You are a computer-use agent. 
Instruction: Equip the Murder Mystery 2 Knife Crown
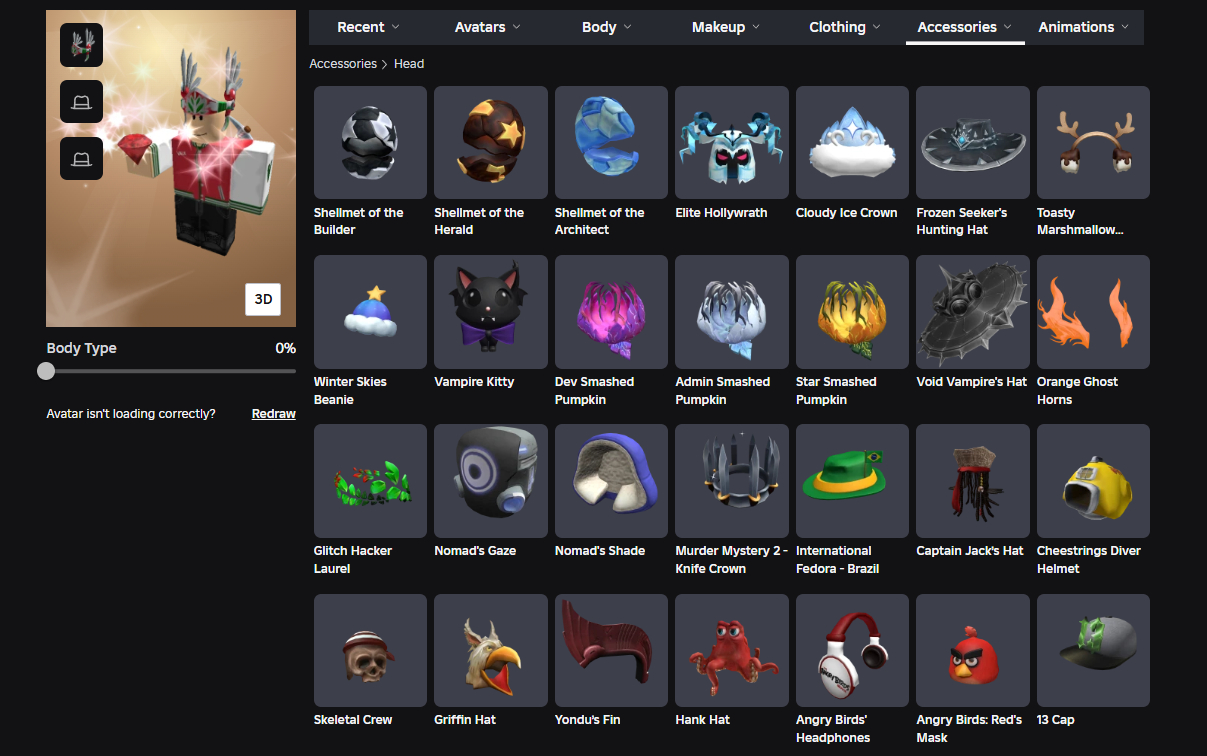[x=732, y=481]
